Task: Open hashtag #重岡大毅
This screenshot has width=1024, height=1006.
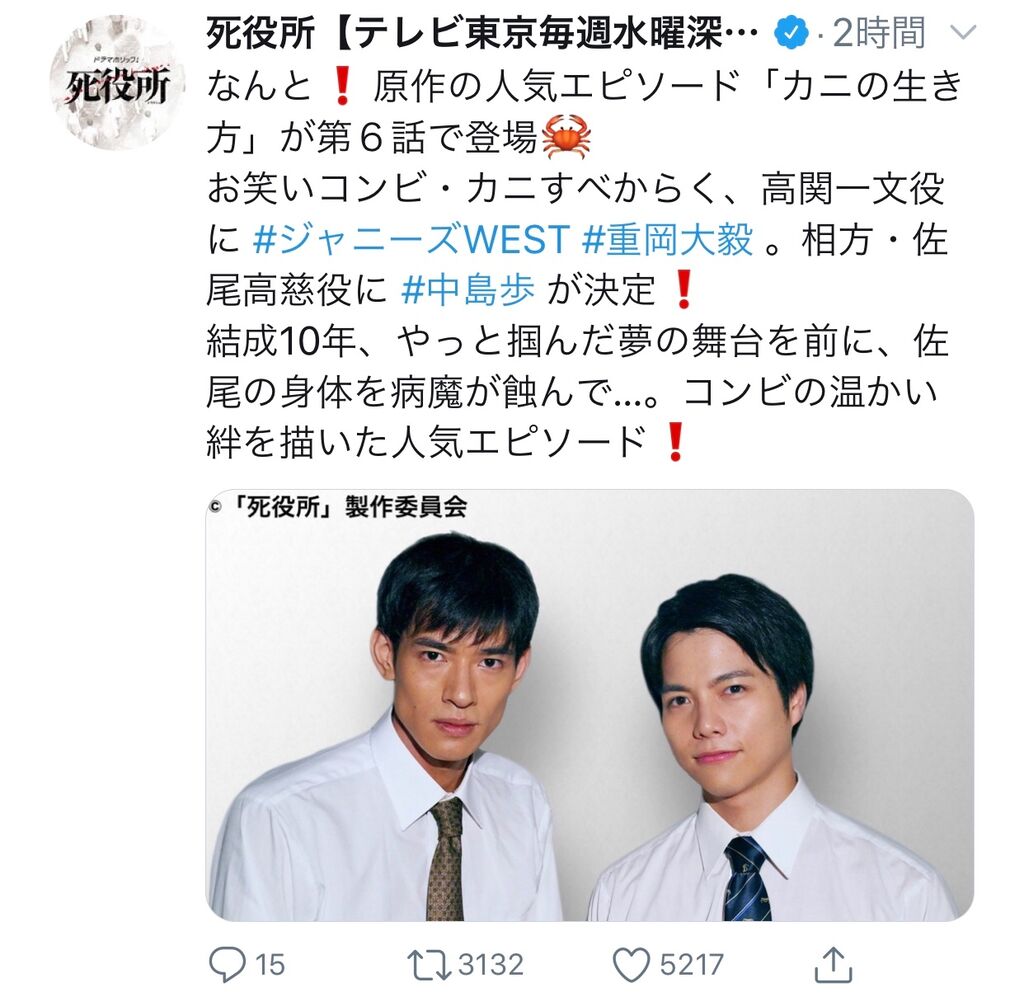Action: coord(667,240)
